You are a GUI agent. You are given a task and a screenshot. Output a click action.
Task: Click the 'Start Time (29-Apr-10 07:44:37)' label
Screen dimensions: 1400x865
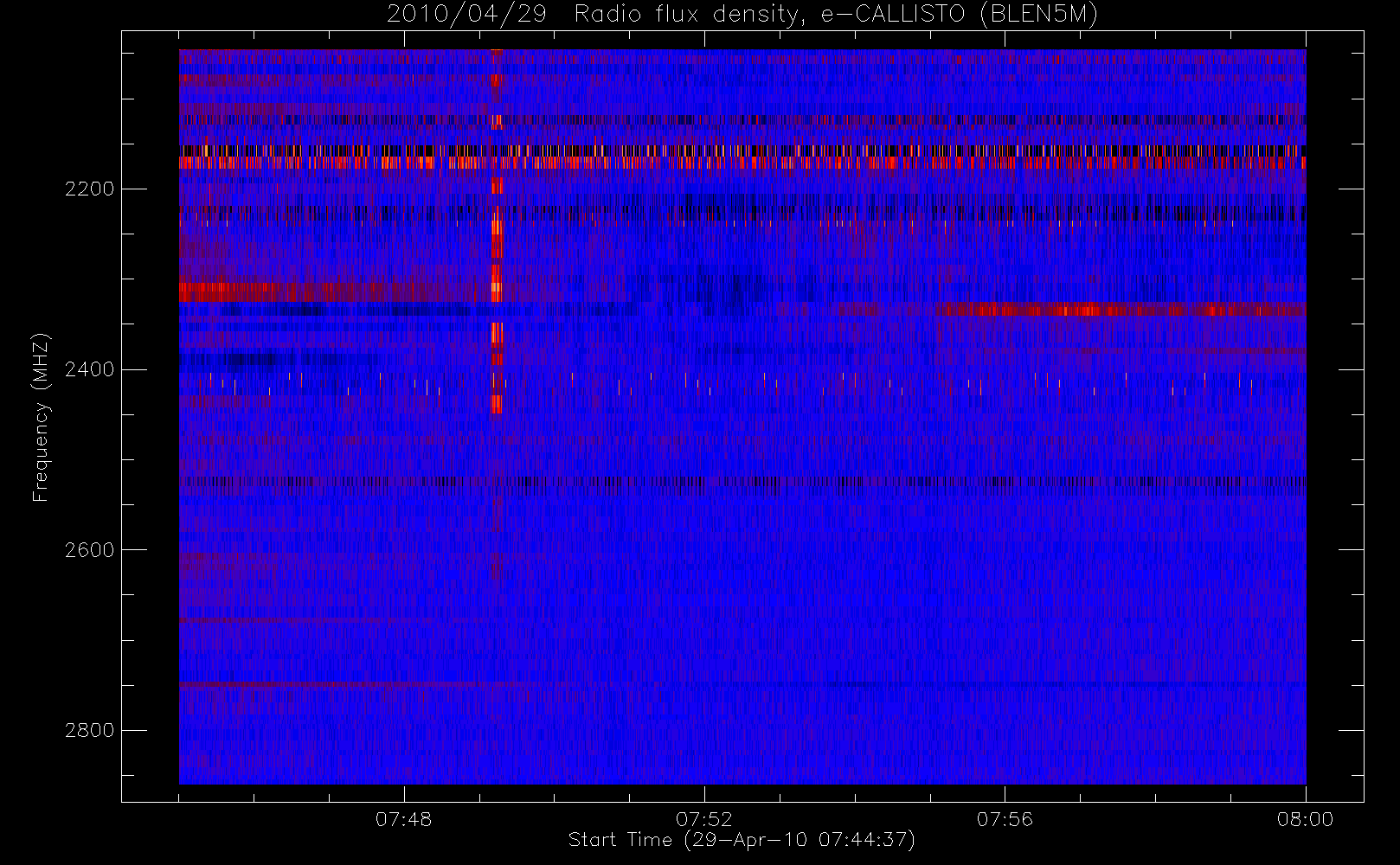pos(742,840)
